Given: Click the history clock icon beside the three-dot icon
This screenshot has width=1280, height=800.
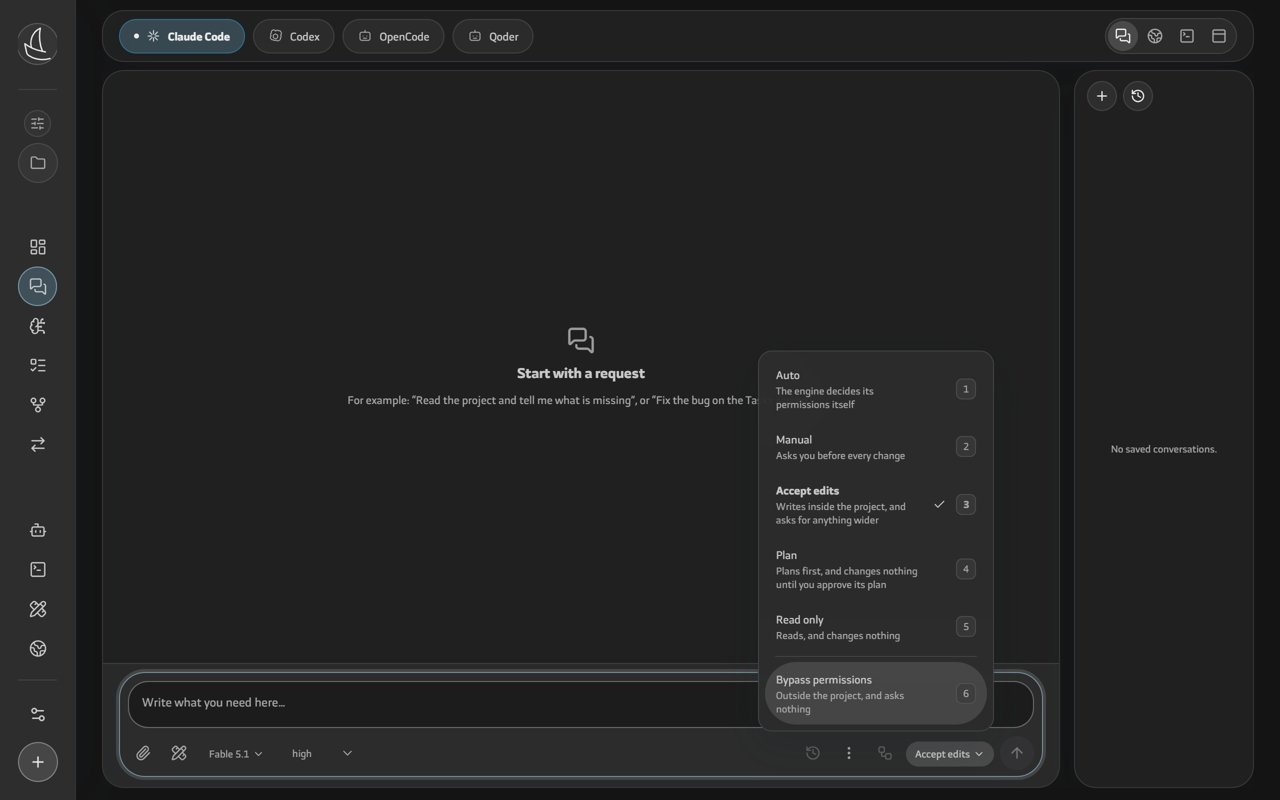Looking at the screenshot, I should [813, 753].
